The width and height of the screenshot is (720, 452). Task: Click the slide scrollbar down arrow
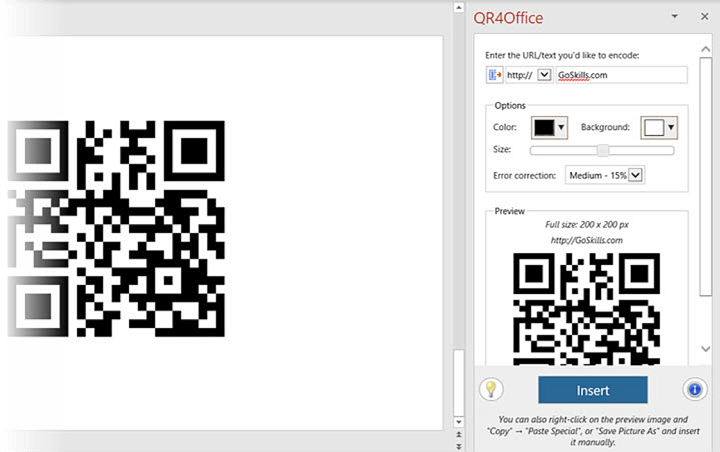(x=458, y=422)
